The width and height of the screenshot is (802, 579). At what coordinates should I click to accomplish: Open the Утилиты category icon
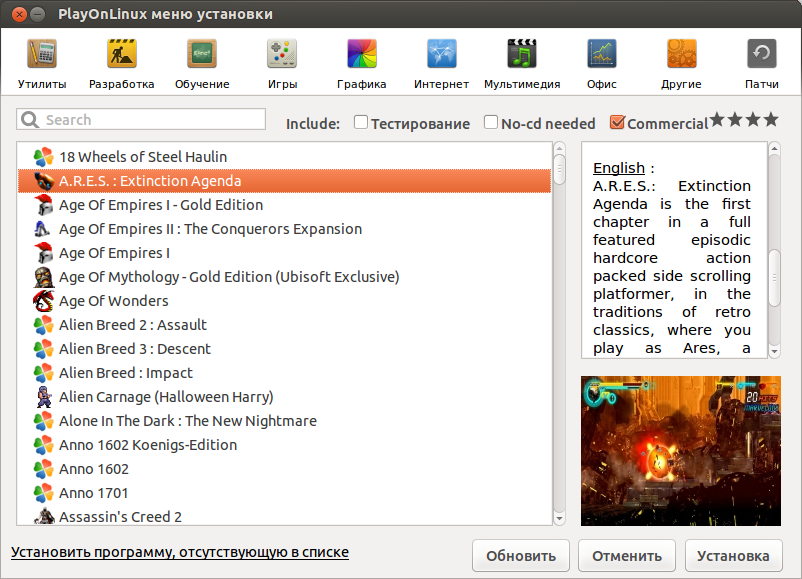42,53
